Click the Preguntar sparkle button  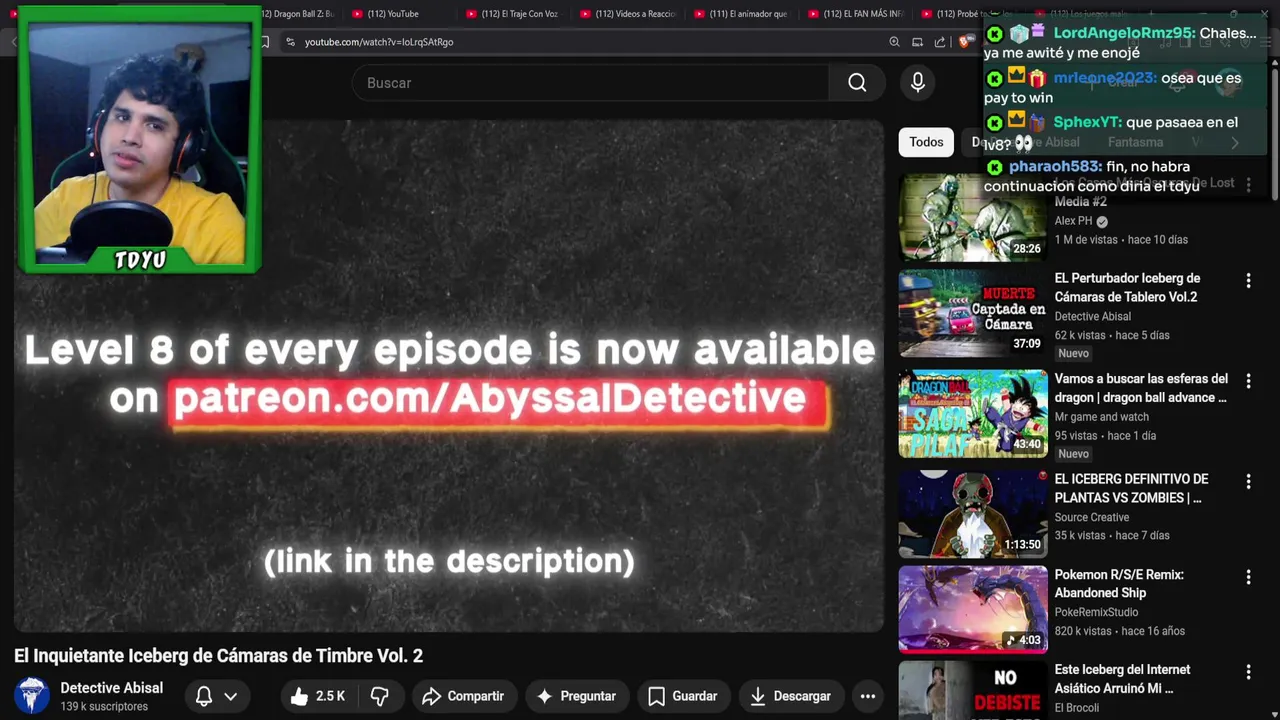click(x=576, y=696)
